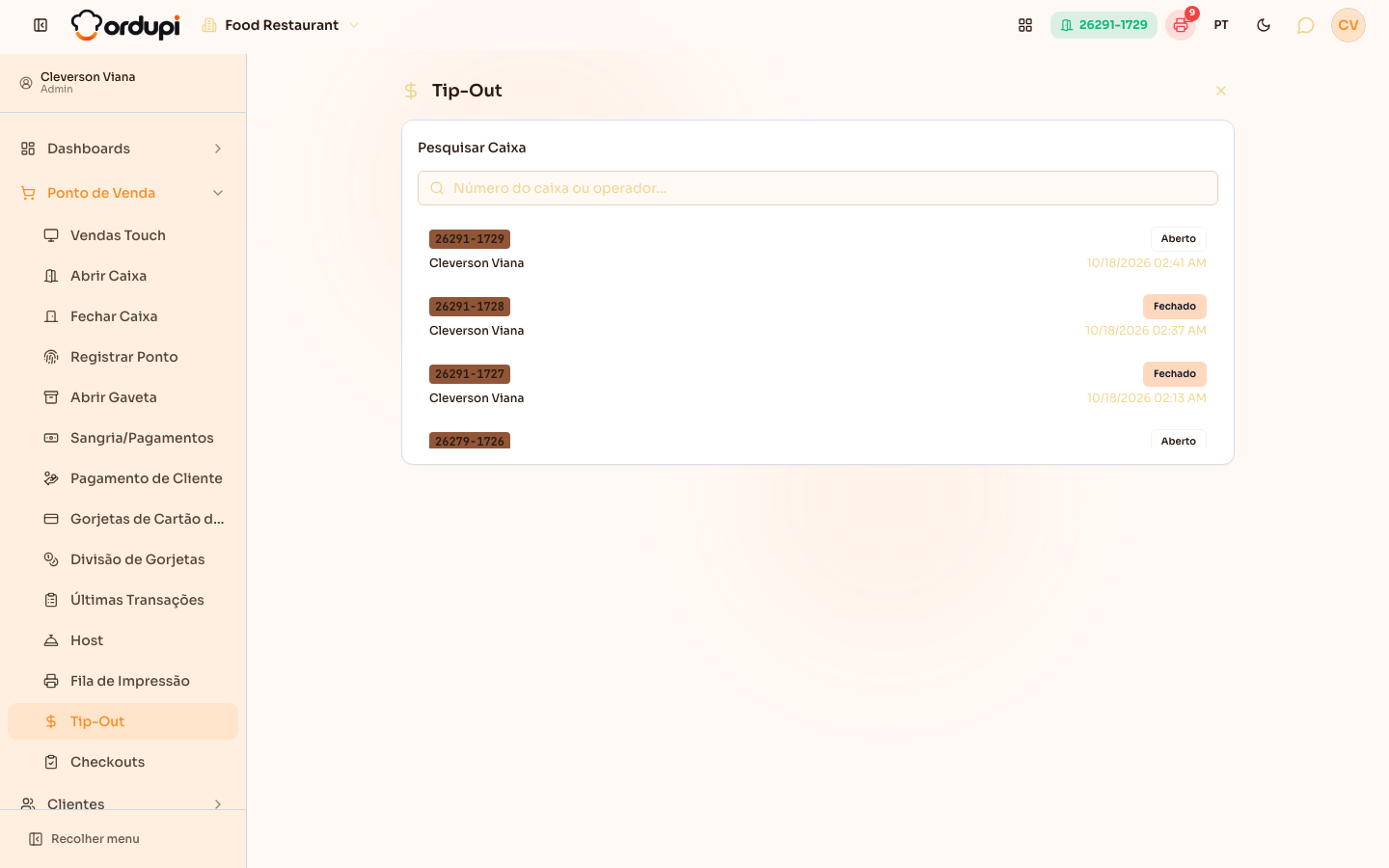Click the Fila de Impressão printer icon
The image size is (1389, 868).
point(51,681)
